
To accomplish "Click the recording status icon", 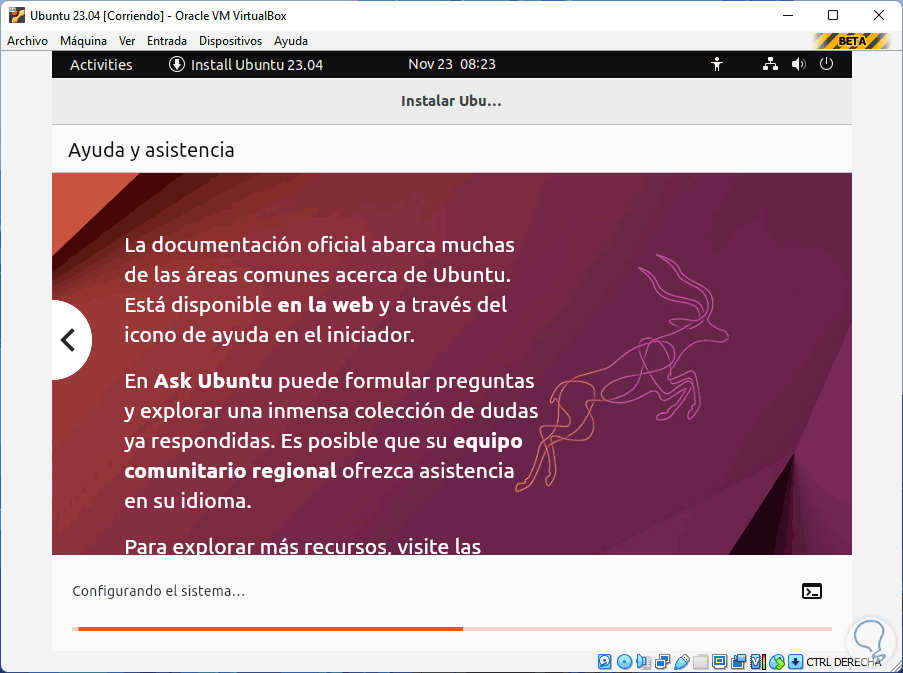I will pos(738,661).
